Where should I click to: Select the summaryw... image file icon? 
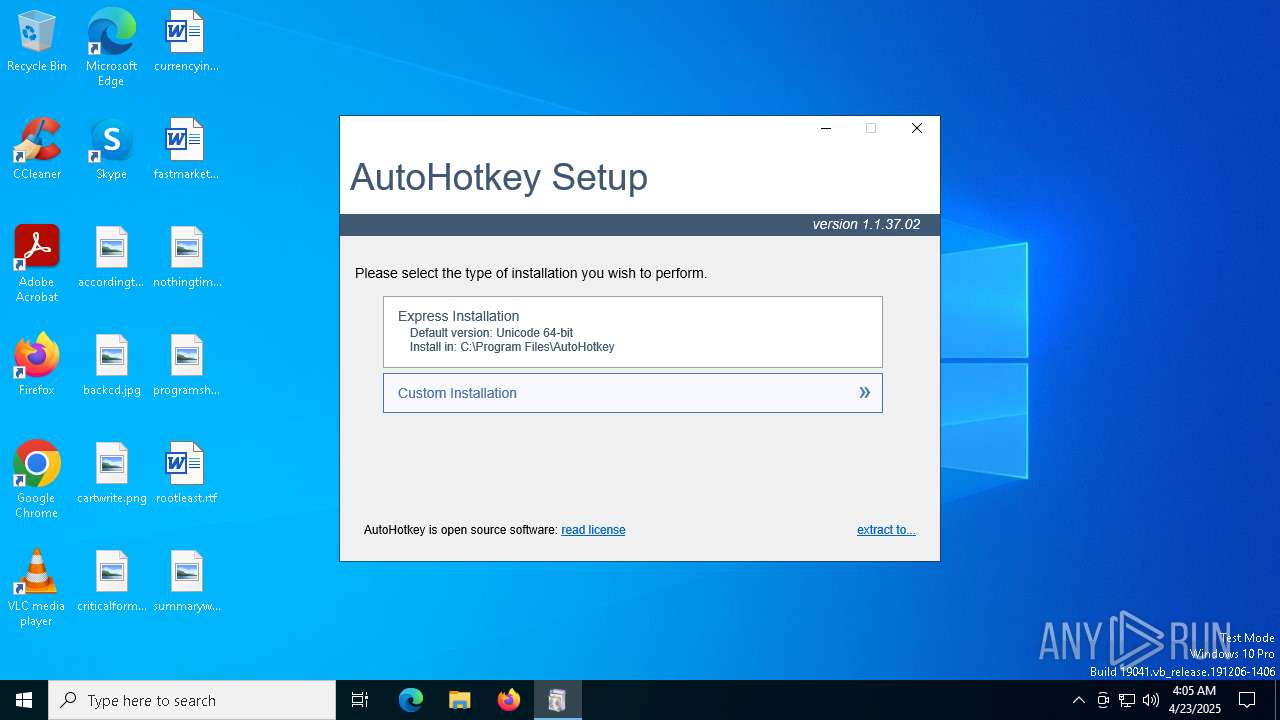click(x=186, y=582)
